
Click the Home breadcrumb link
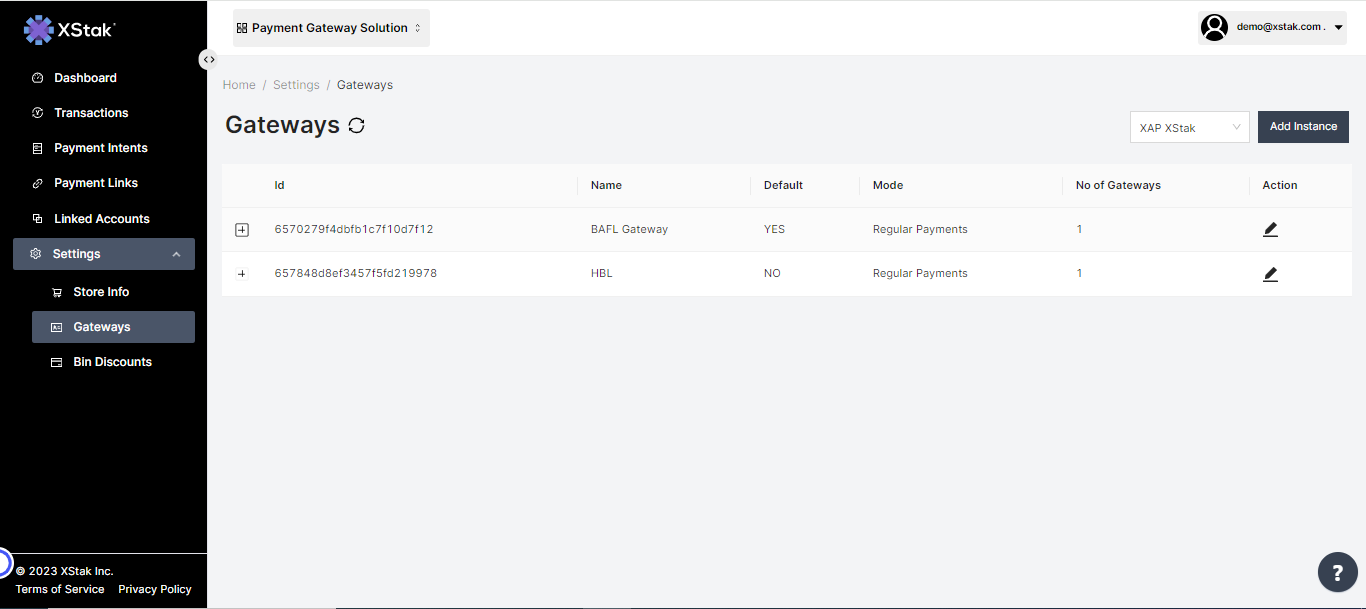(239, 85)
